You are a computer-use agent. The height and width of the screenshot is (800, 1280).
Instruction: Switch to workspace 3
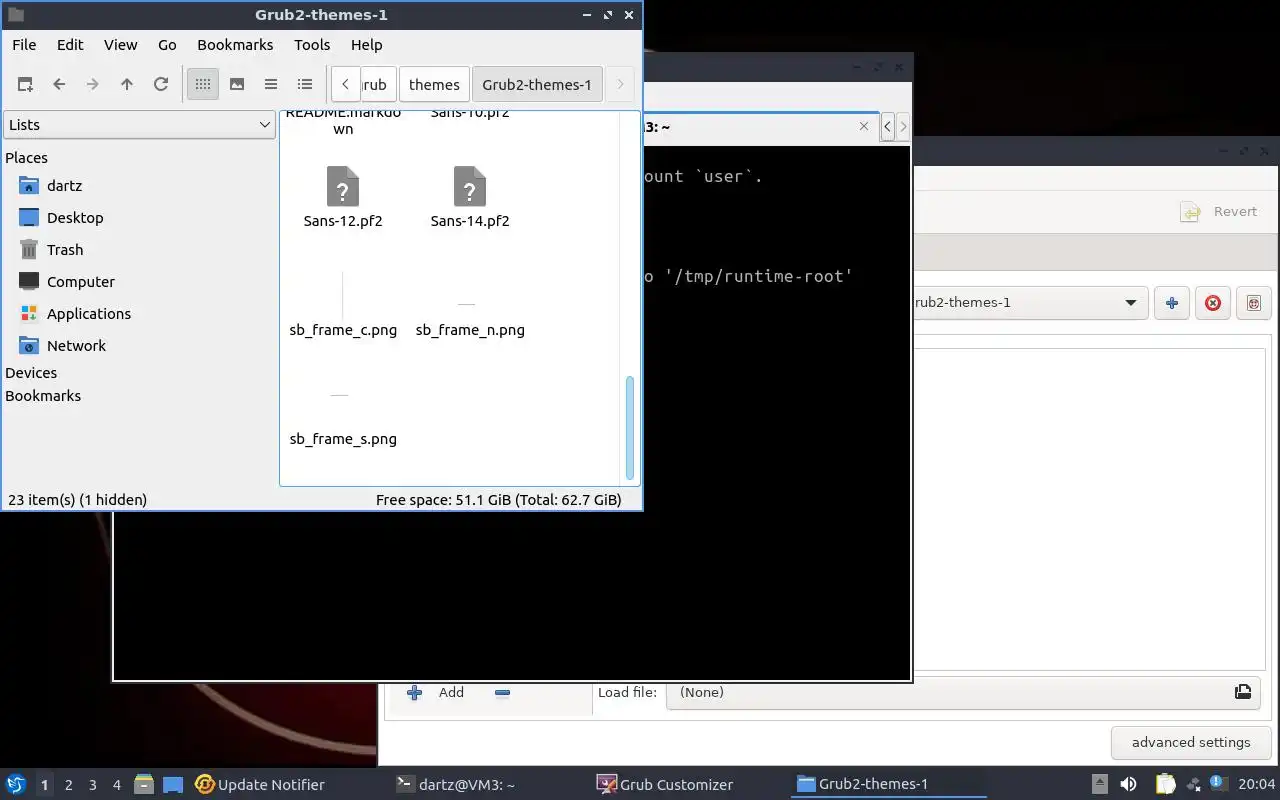pyautogui.click(x=93, y=785)
